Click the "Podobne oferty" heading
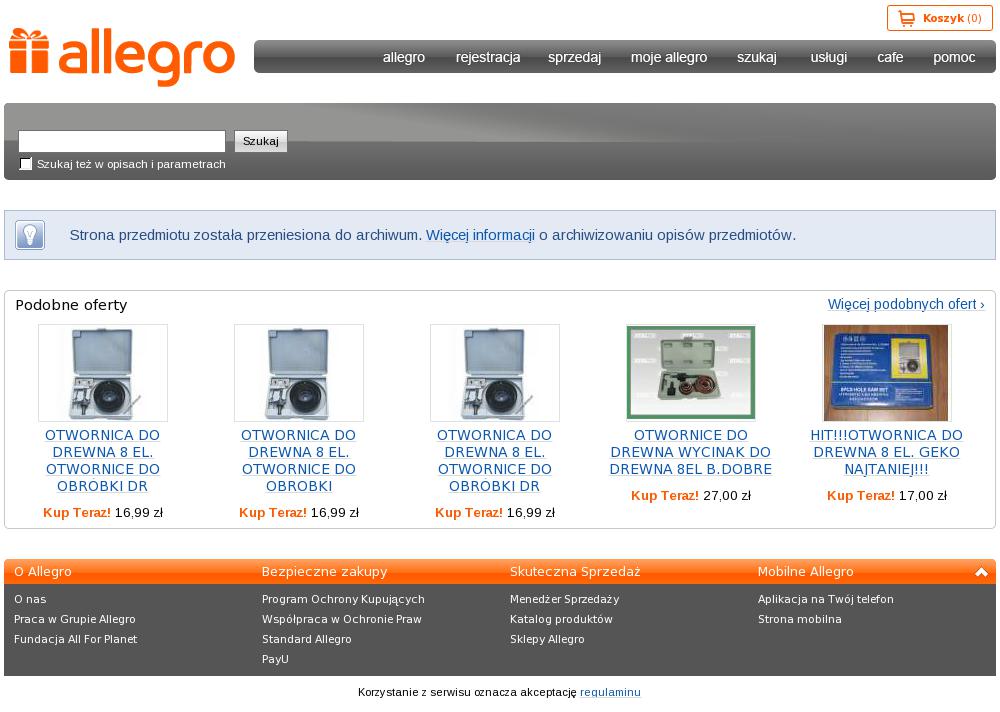Screen dimensions: 1000x712 pos(71,305)
